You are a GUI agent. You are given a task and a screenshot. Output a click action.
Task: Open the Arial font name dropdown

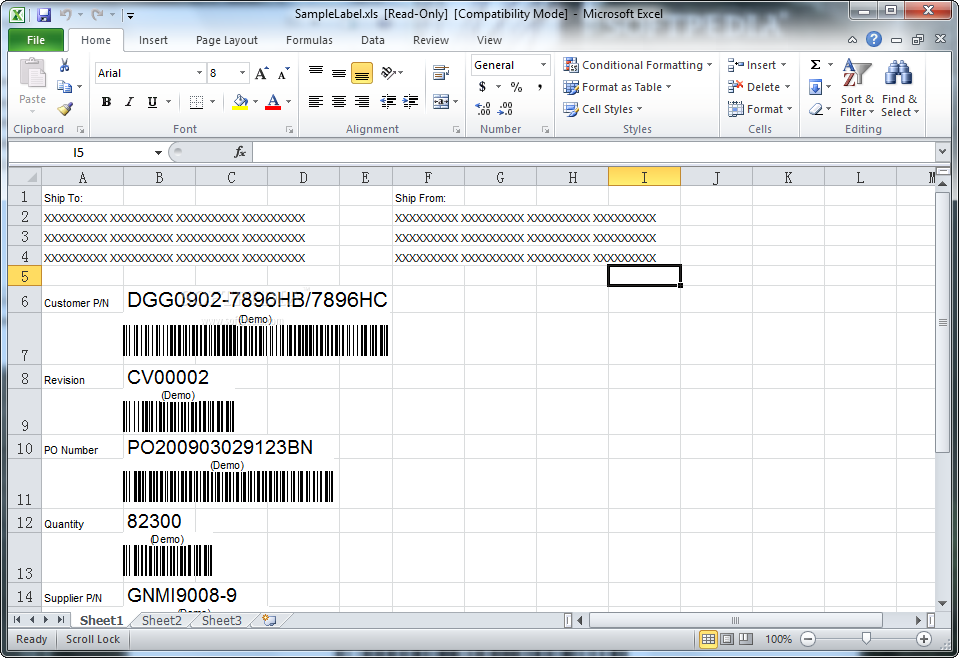[x=199, y=73]
